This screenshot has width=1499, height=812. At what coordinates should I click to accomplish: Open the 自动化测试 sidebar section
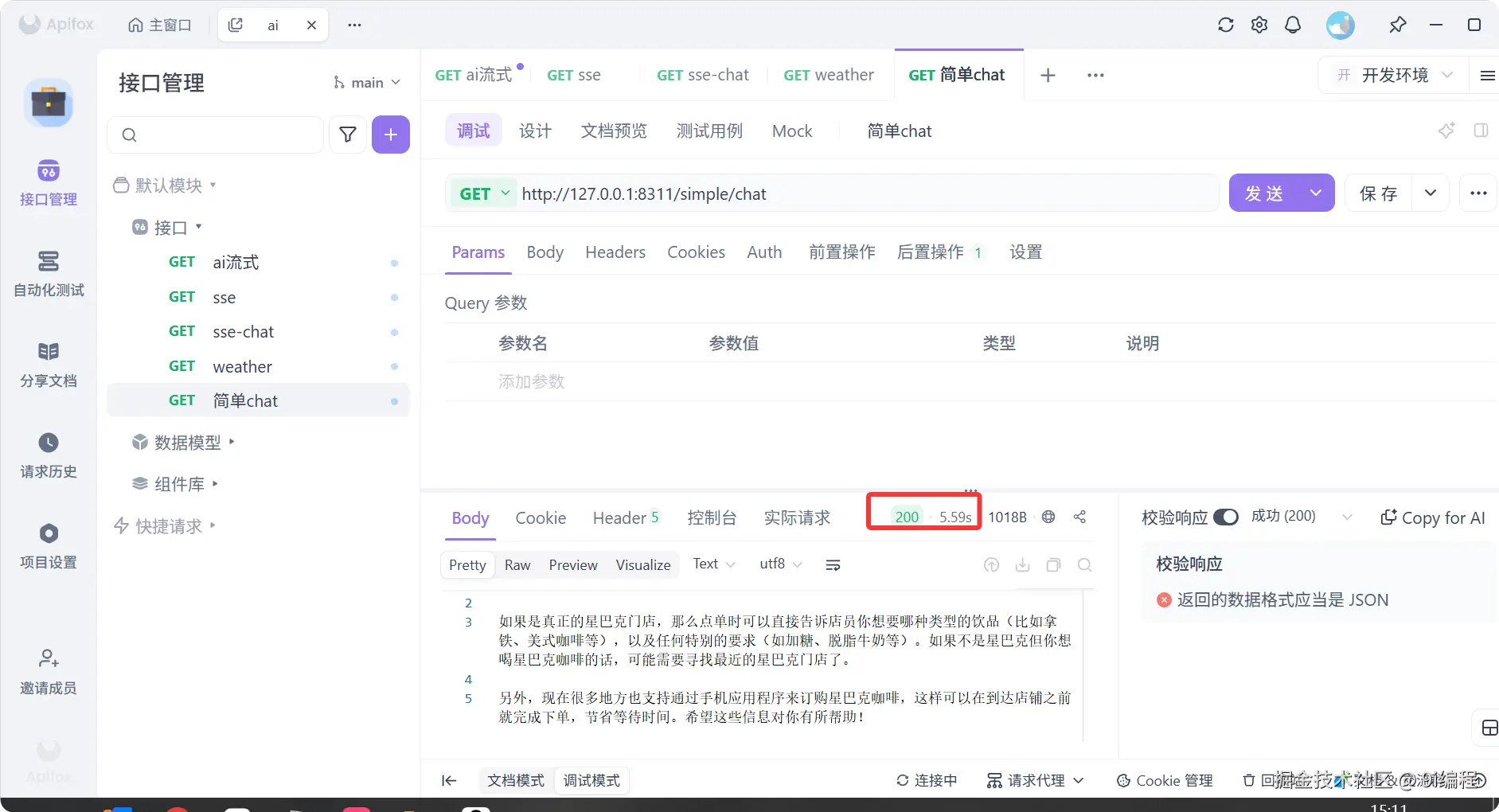click(x=48, y=274)
